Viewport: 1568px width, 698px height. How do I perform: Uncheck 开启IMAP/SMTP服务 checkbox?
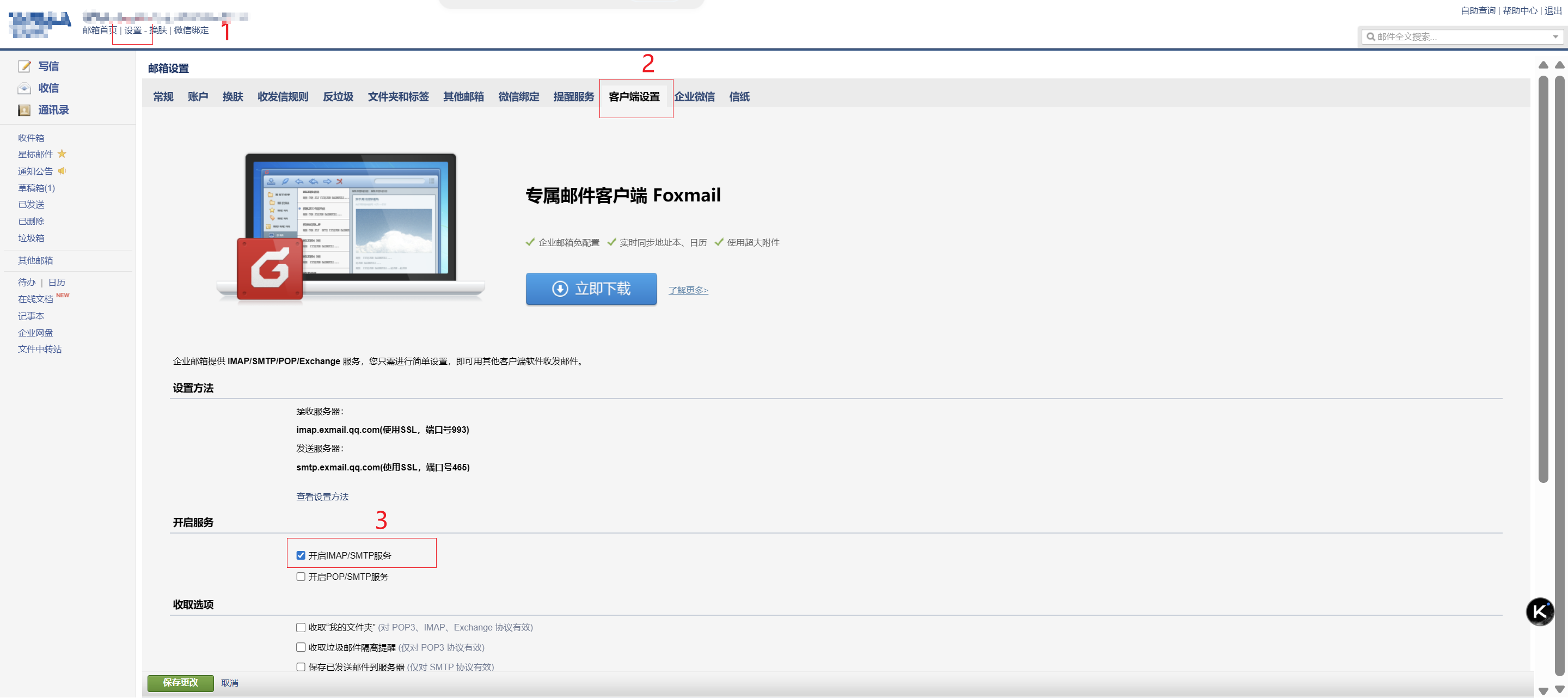tap(301, 555)
